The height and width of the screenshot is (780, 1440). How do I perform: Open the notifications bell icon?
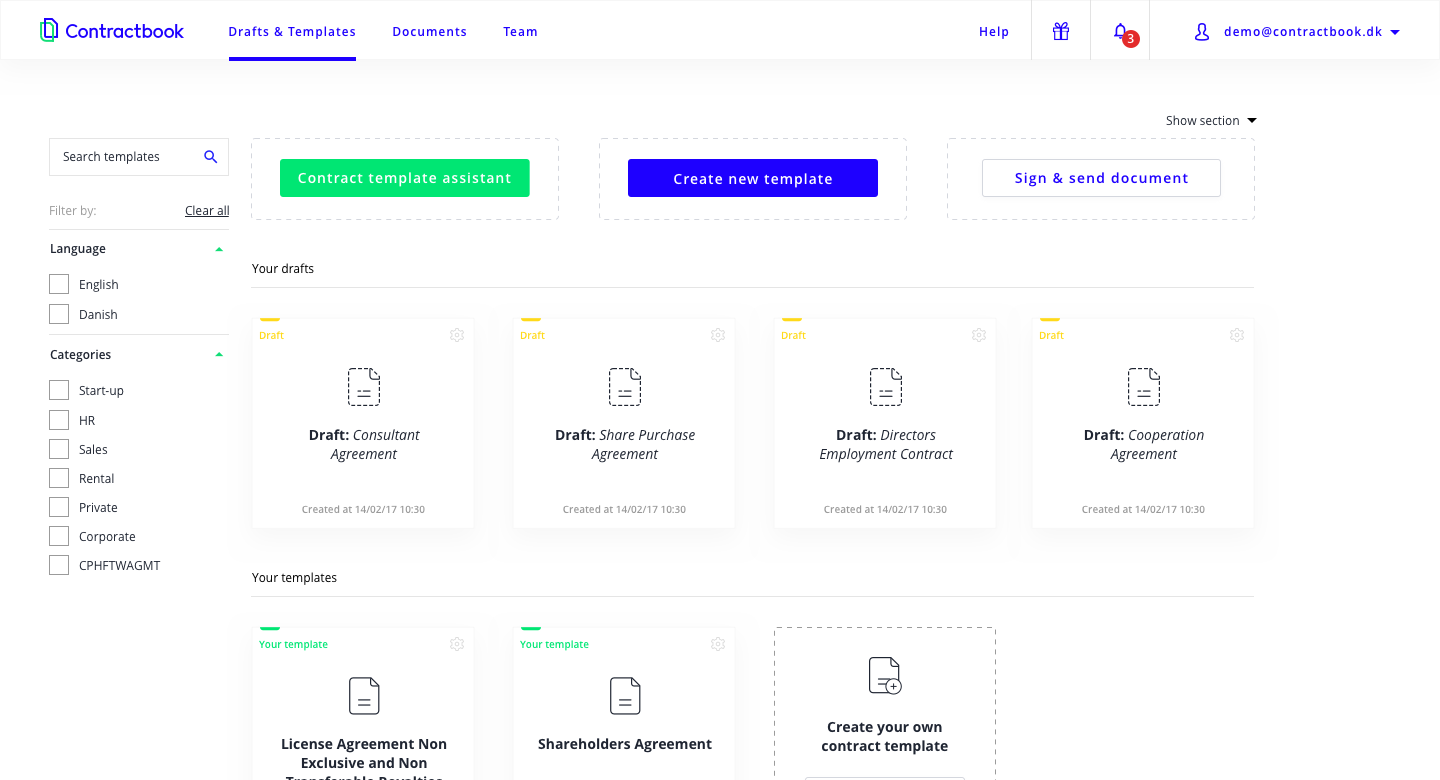point(1120,31)
